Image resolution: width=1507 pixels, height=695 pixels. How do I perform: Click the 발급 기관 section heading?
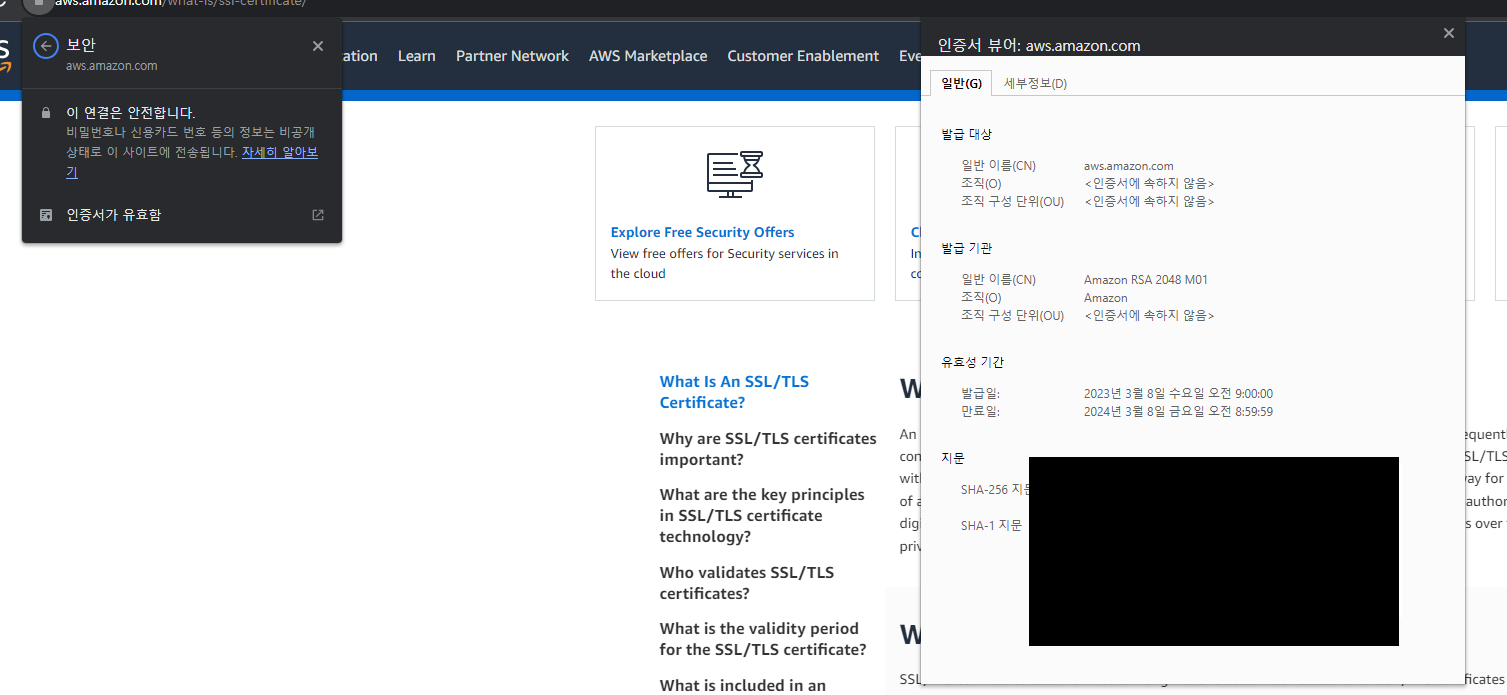(x=966, y=248)
